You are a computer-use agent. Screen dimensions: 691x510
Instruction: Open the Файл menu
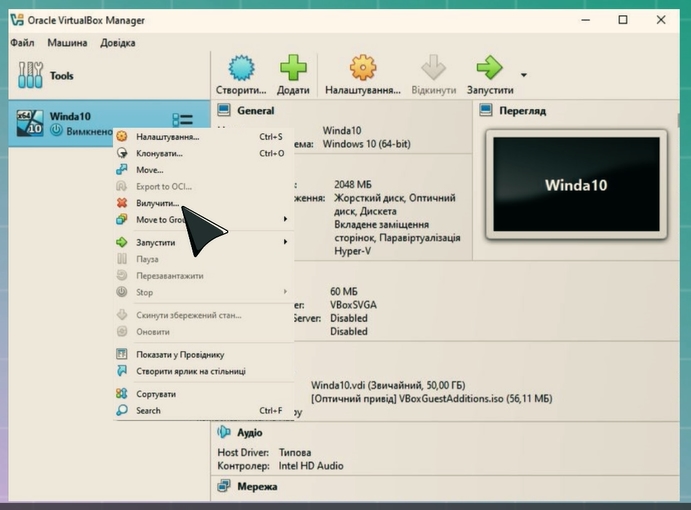point(22,43)
